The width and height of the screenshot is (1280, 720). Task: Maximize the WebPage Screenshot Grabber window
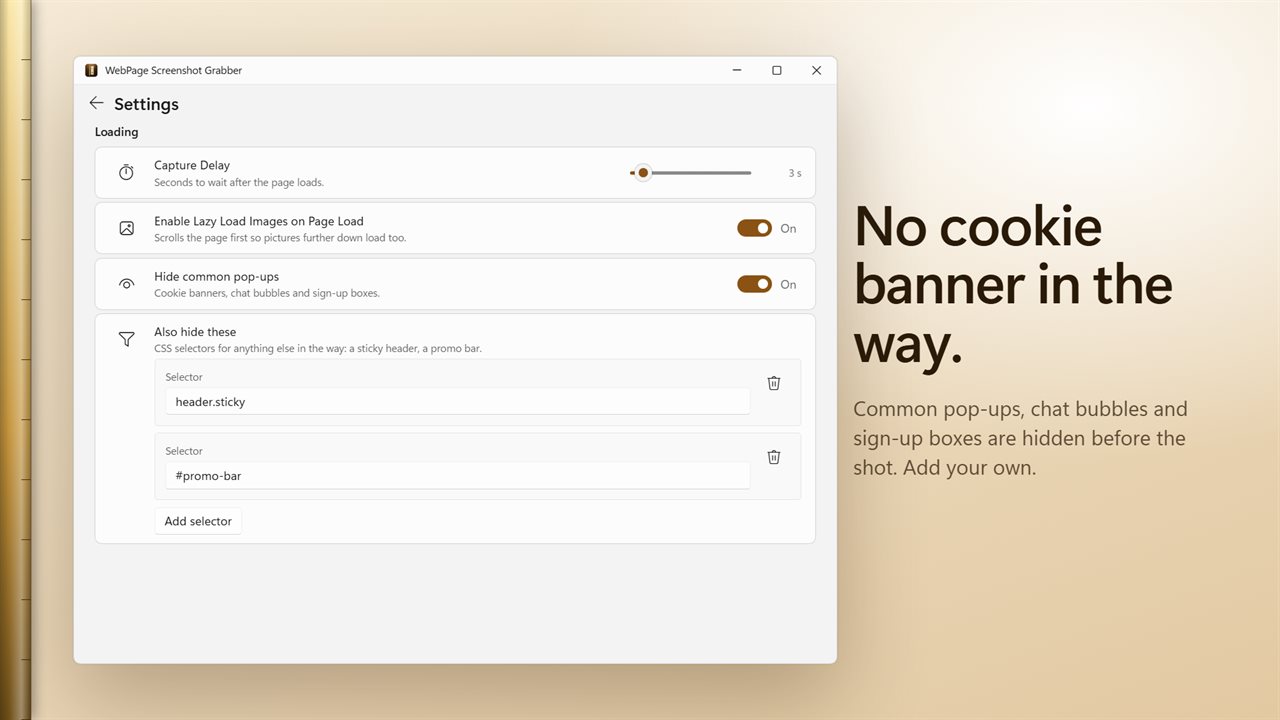pos(777,70)
